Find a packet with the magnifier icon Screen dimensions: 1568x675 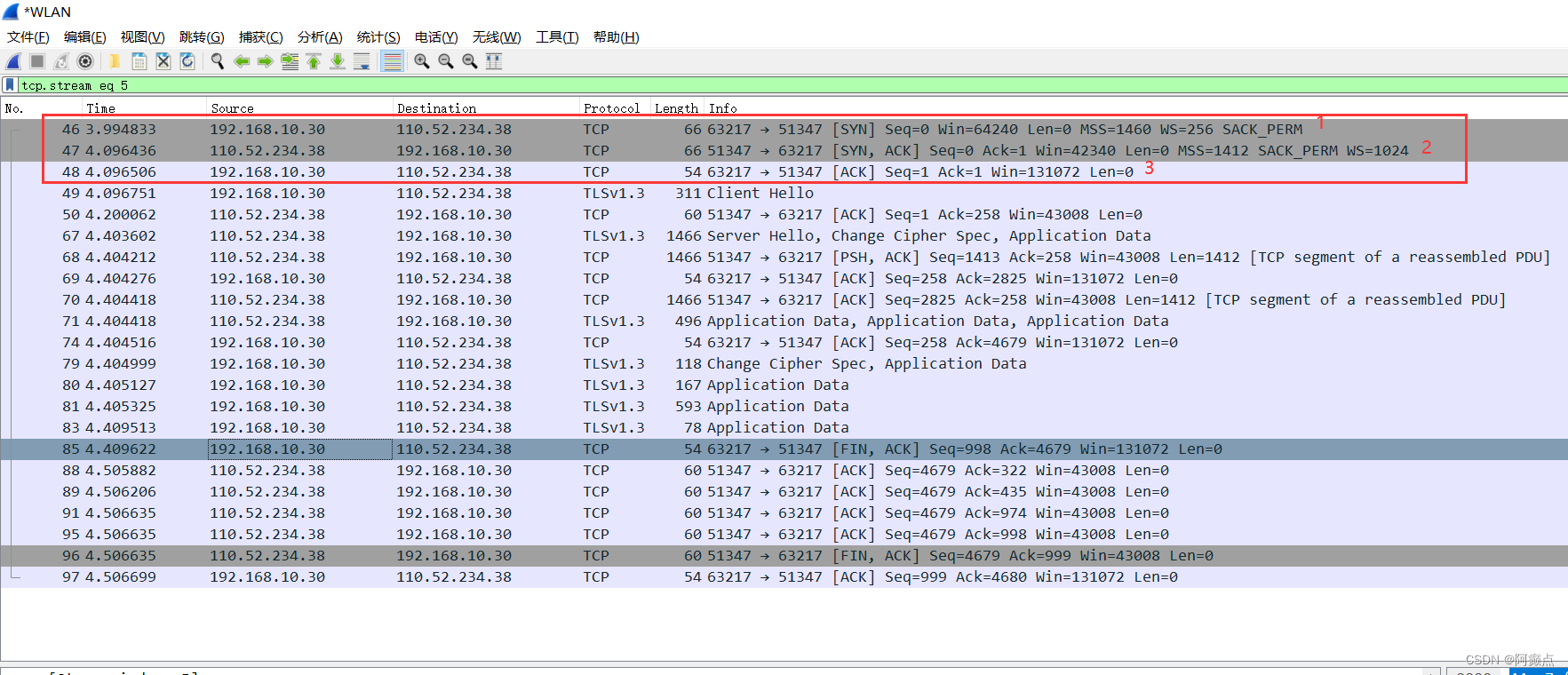[217, 61]
